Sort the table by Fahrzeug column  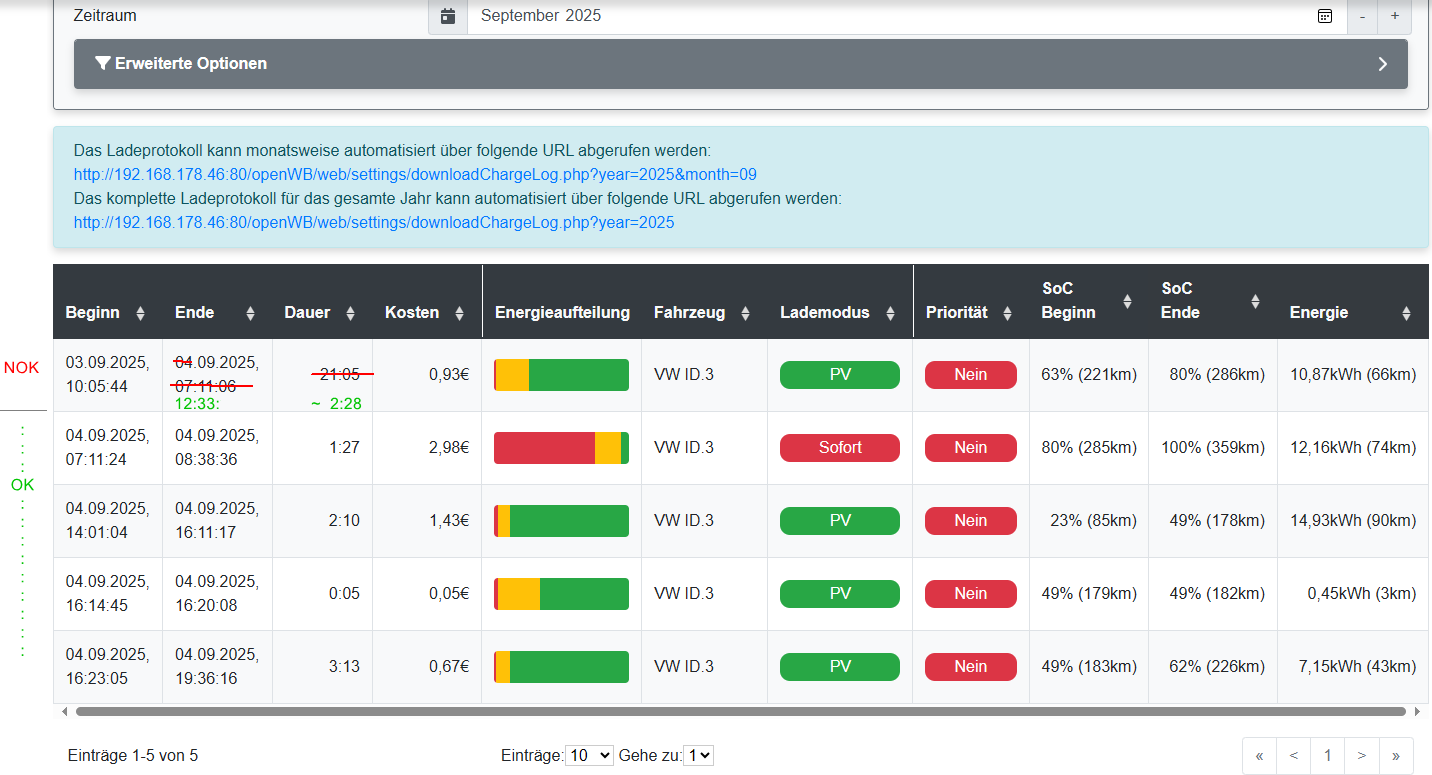click(x=745, y=313)
